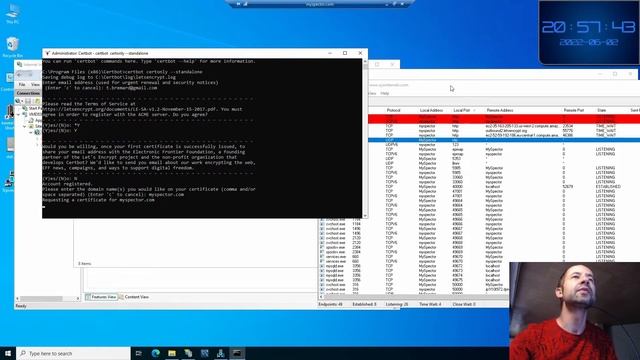Click the save icon in IIS Connections toolbar
This screenshot has width=640, height=360.
[x=28, y=101]
